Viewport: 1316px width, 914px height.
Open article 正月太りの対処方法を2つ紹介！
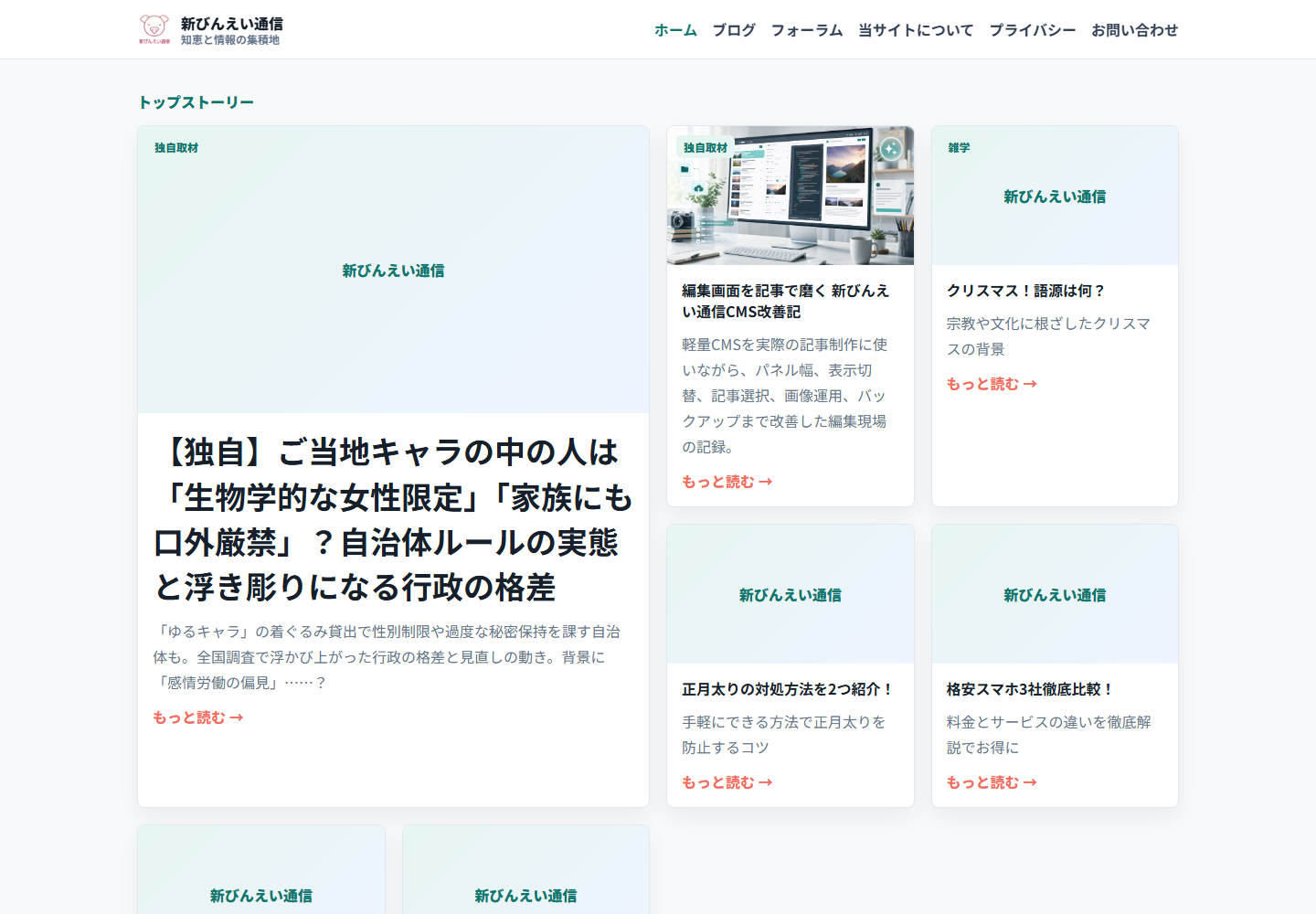(788, 689)
